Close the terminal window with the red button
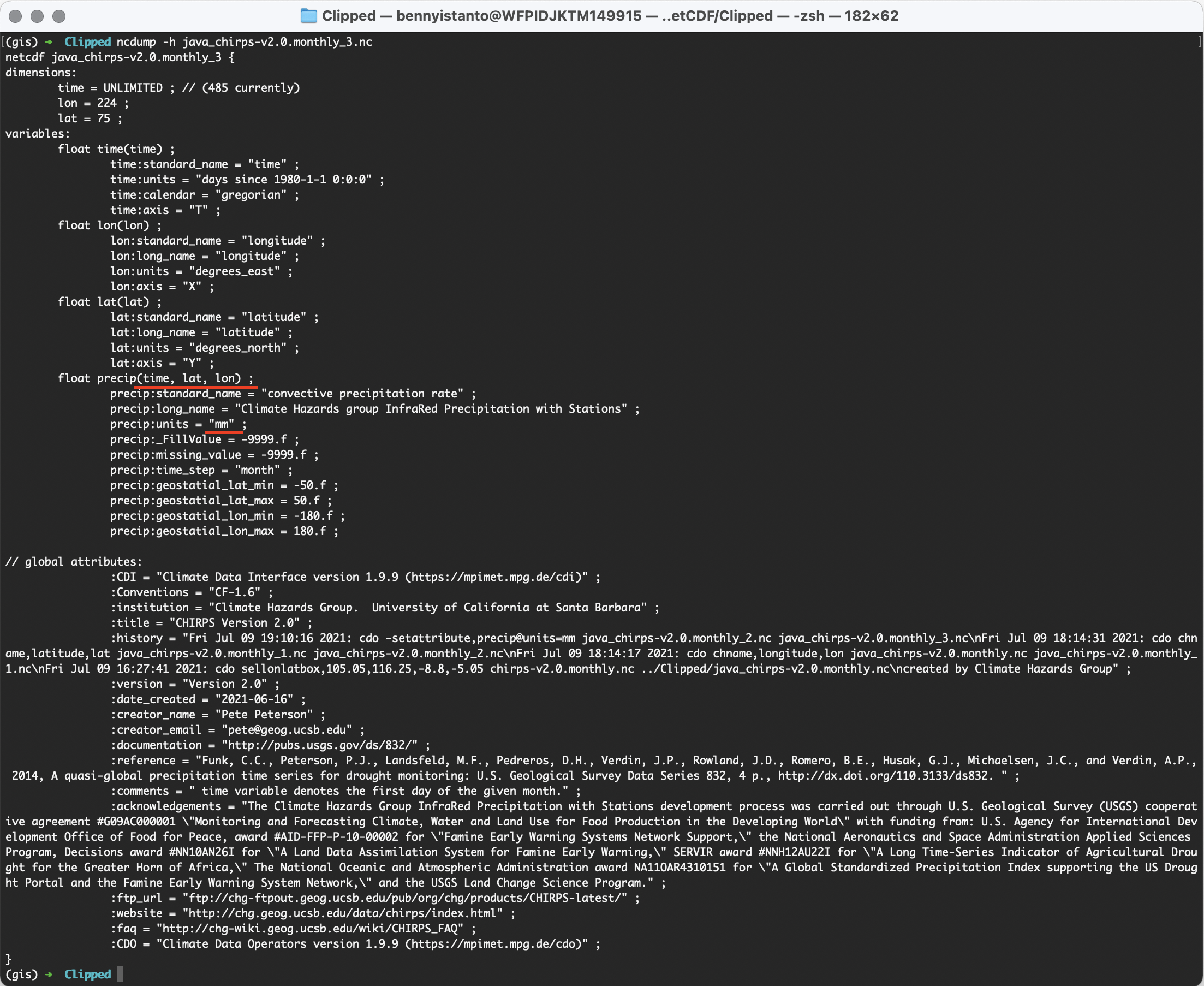The image size is (1204, 986). tap(15, 16)
